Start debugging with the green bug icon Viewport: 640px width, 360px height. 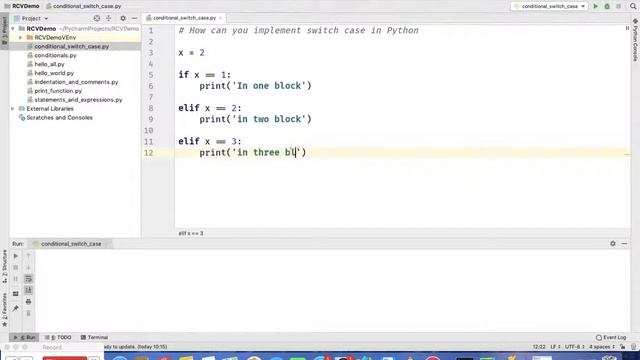point(607,6)
